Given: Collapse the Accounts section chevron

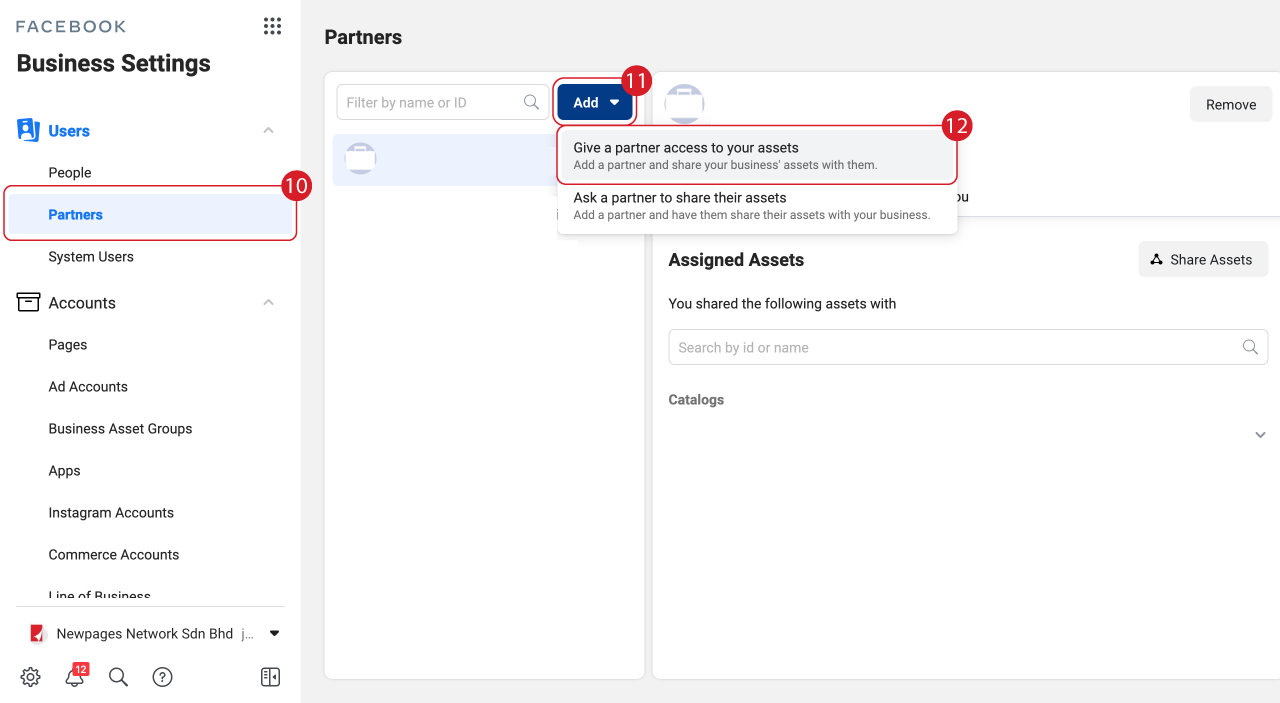Looking at the screenshot, I should click(268, 302).
